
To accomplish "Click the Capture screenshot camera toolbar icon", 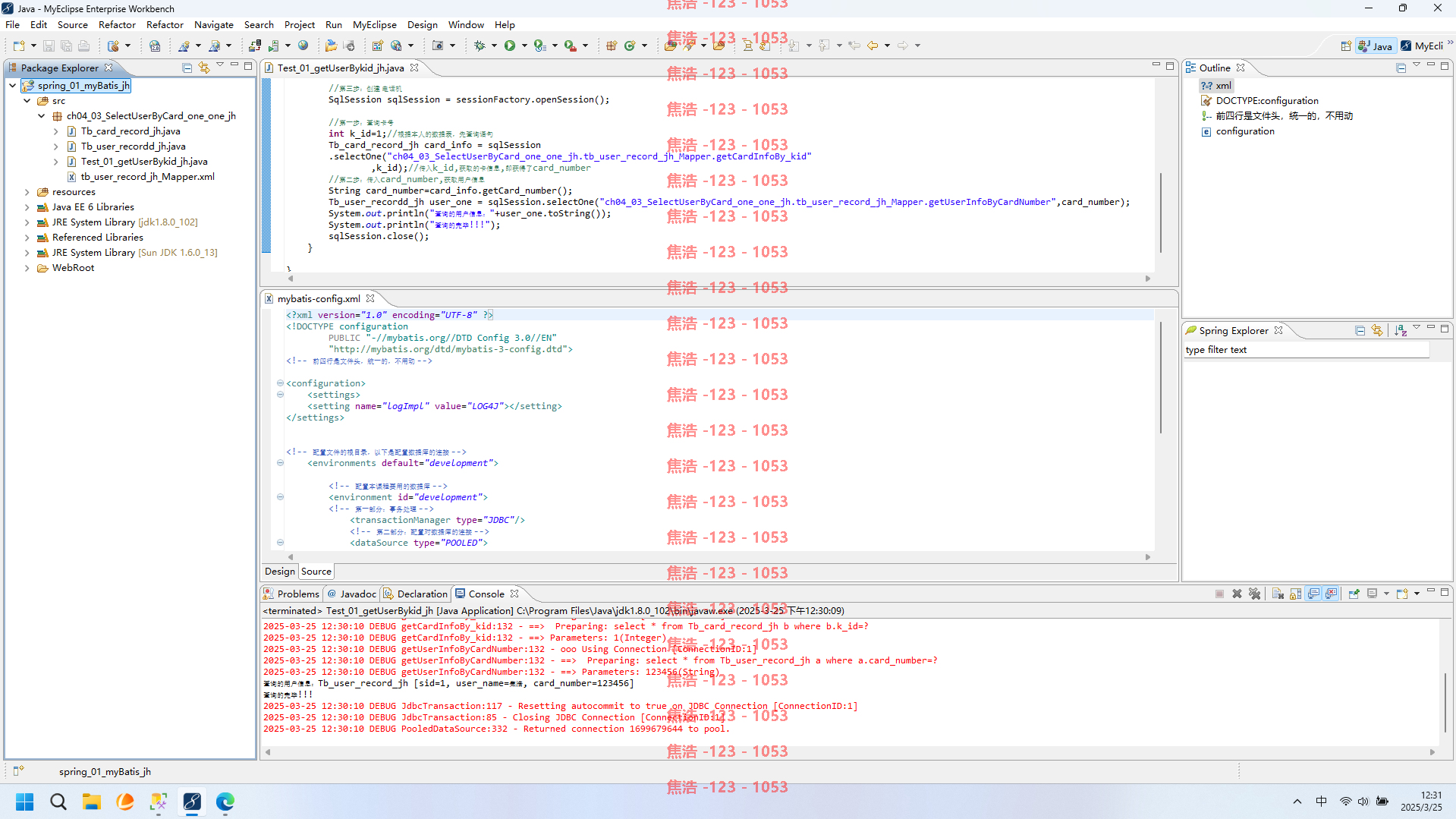I will [x=438, y=46].
